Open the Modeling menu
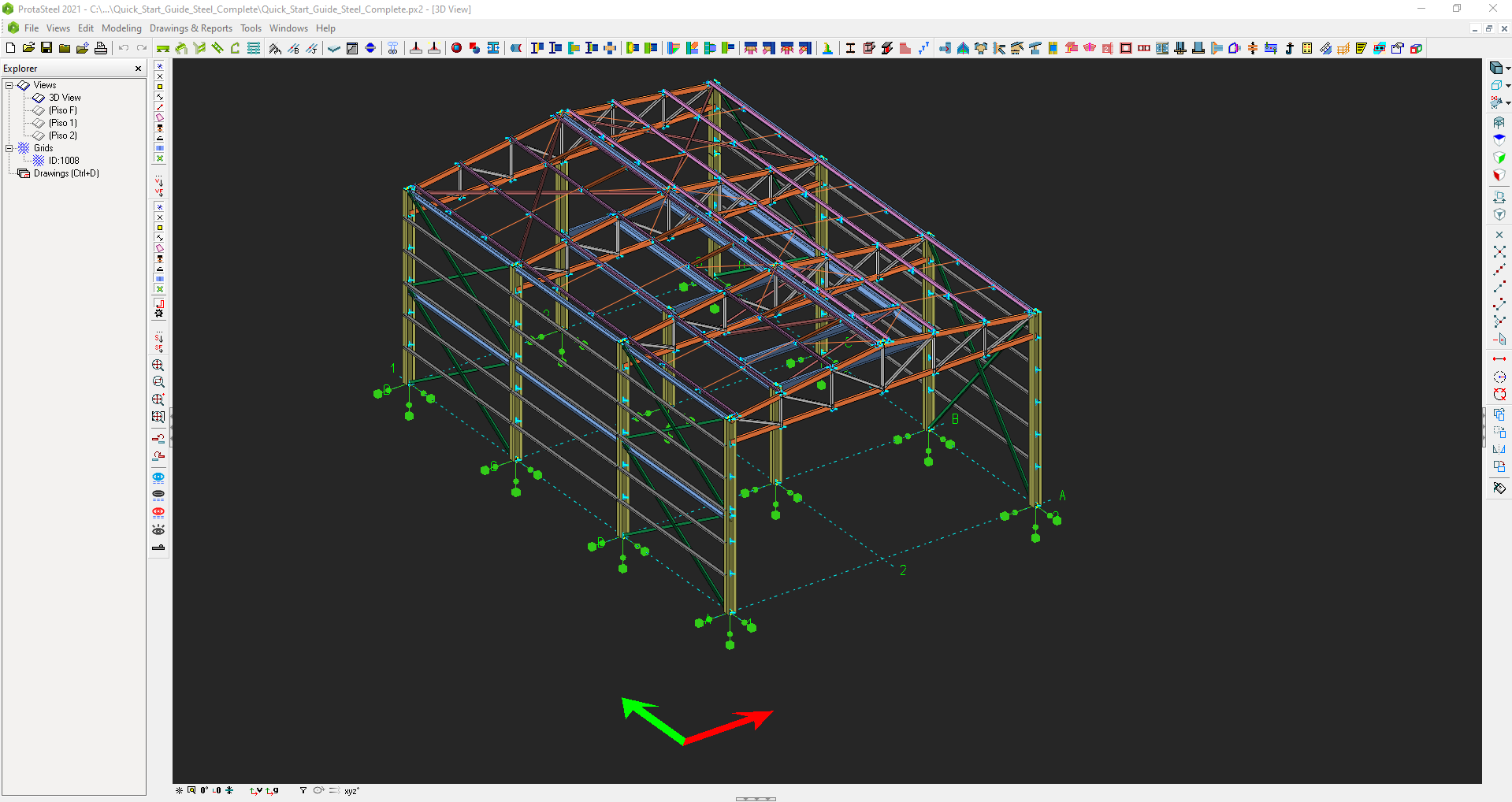This screenshot has height=802, width=1512. pos(121,28)
